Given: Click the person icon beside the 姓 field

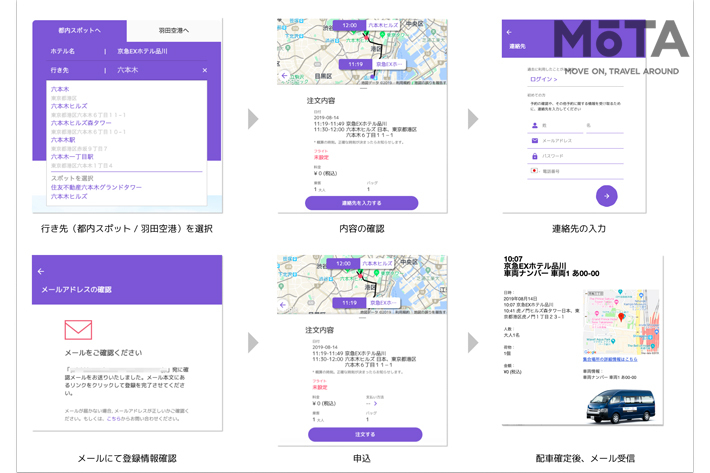Looking at the screenshot, I should click(x=534, y=125).
